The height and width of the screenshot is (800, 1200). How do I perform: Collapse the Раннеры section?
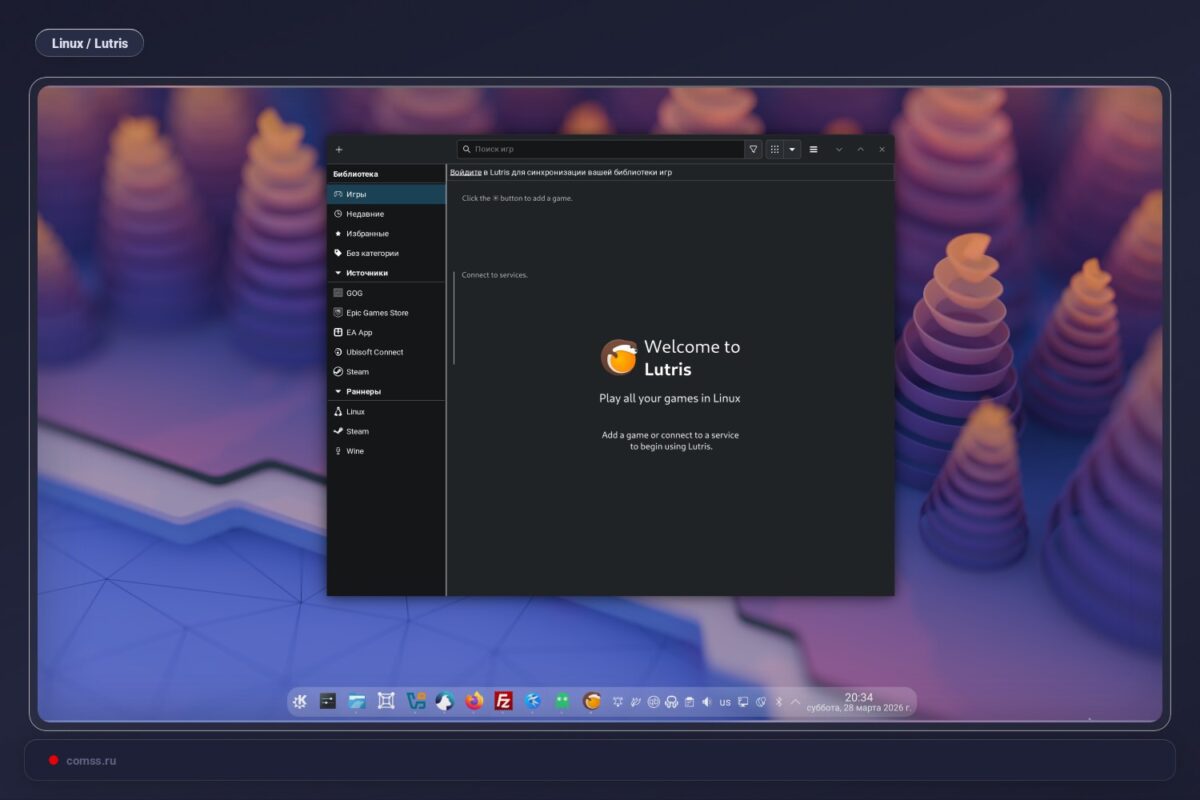336,391
